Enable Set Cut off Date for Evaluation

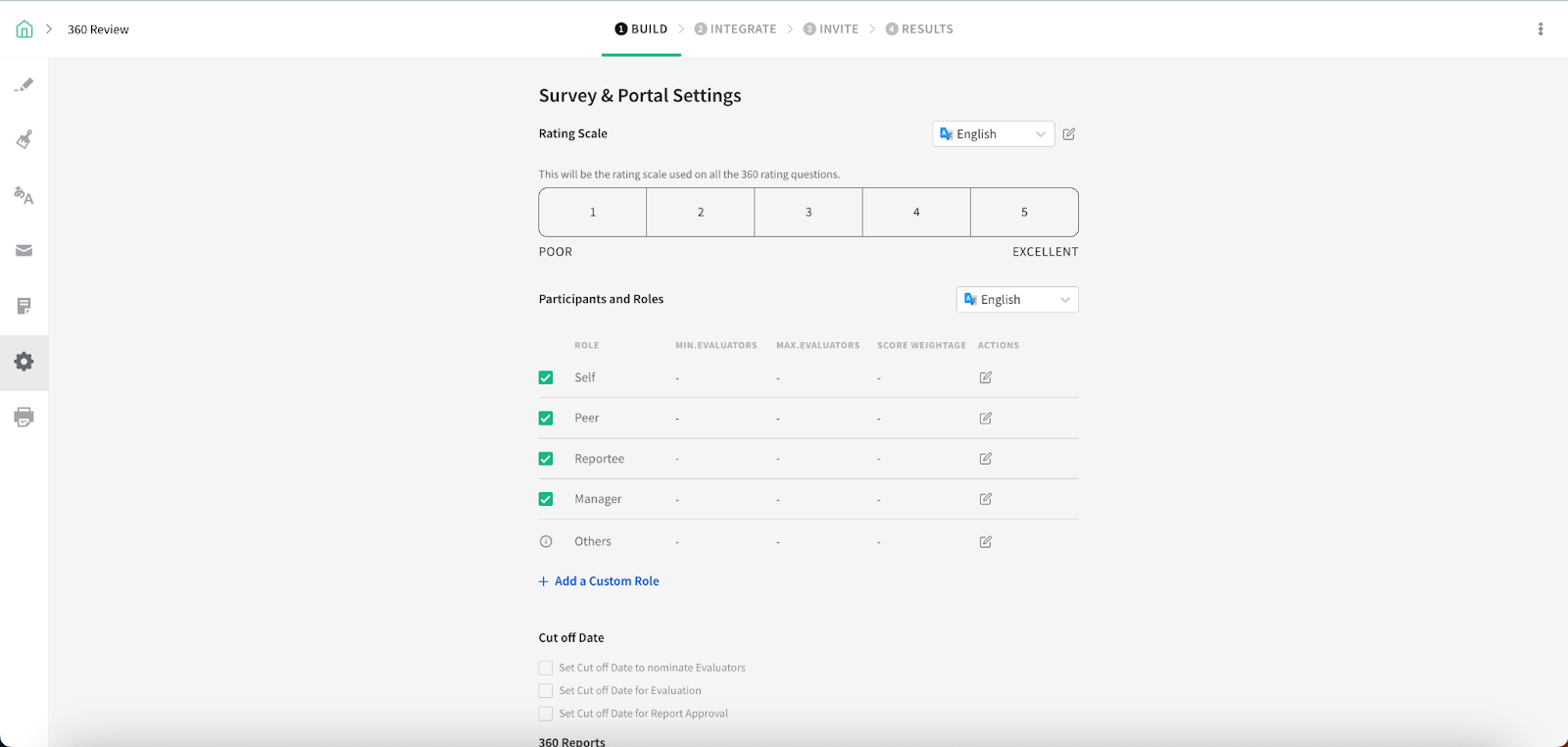pos(546,691)
